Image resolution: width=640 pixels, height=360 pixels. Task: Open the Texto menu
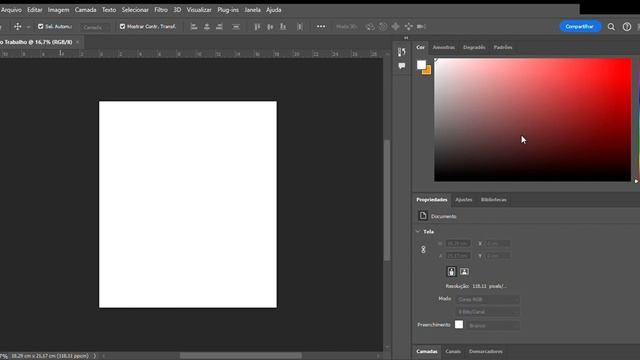[x=109, y=10]
